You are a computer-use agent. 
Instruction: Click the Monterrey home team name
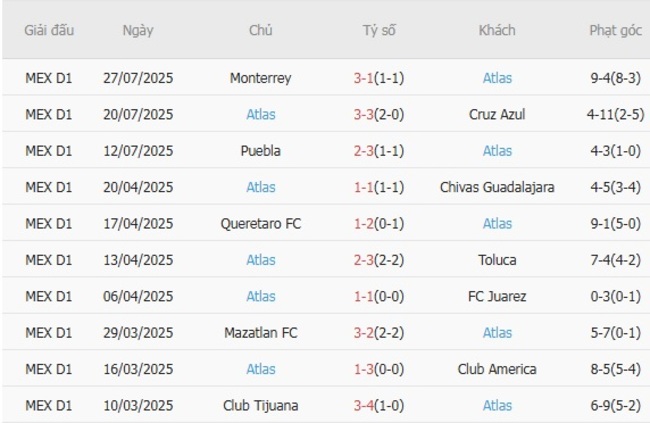pyautogui.click(x=260, y=78)
